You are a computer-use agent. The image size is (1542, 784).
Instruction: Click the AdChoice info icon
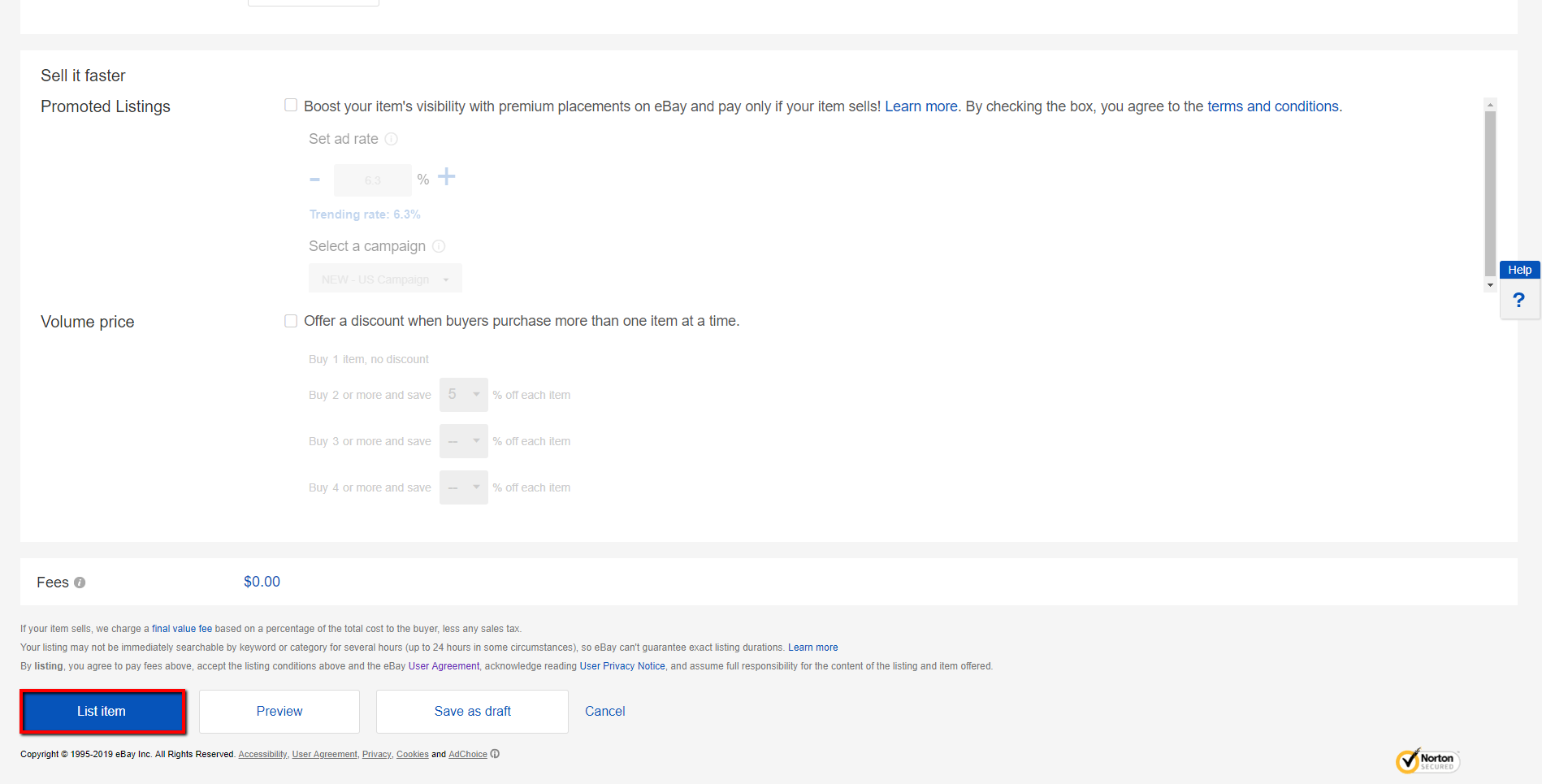495,754
